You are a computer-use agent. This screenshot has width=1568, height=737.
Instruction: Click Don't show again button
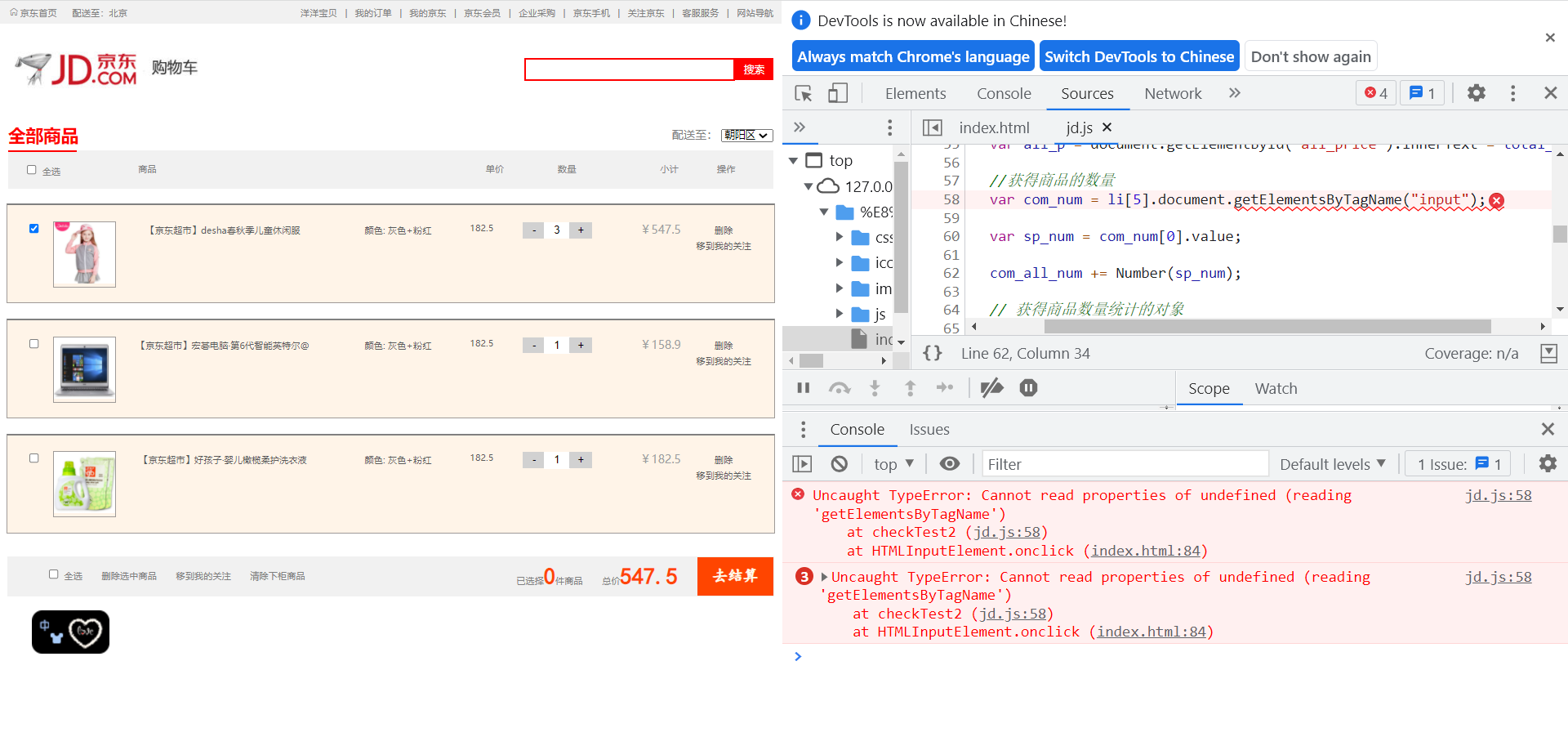(1311, 56)
